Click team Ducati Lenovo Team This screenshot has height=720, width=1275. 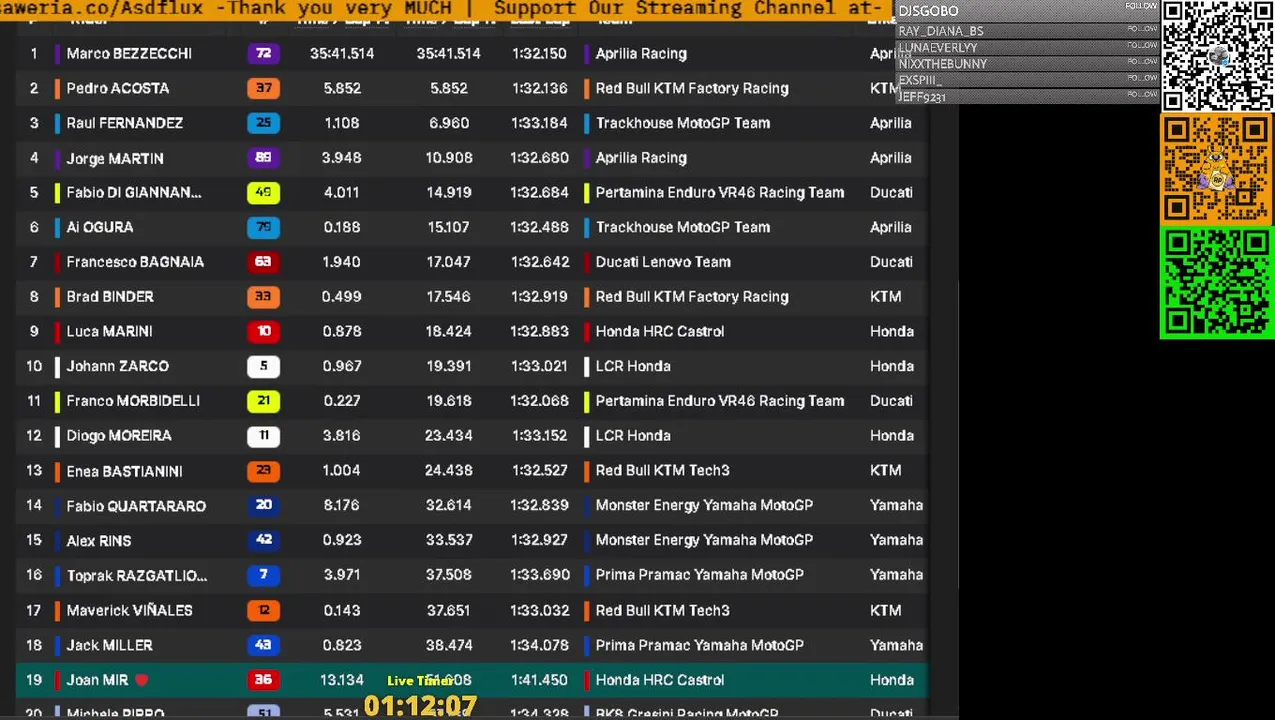pos(663,262)
